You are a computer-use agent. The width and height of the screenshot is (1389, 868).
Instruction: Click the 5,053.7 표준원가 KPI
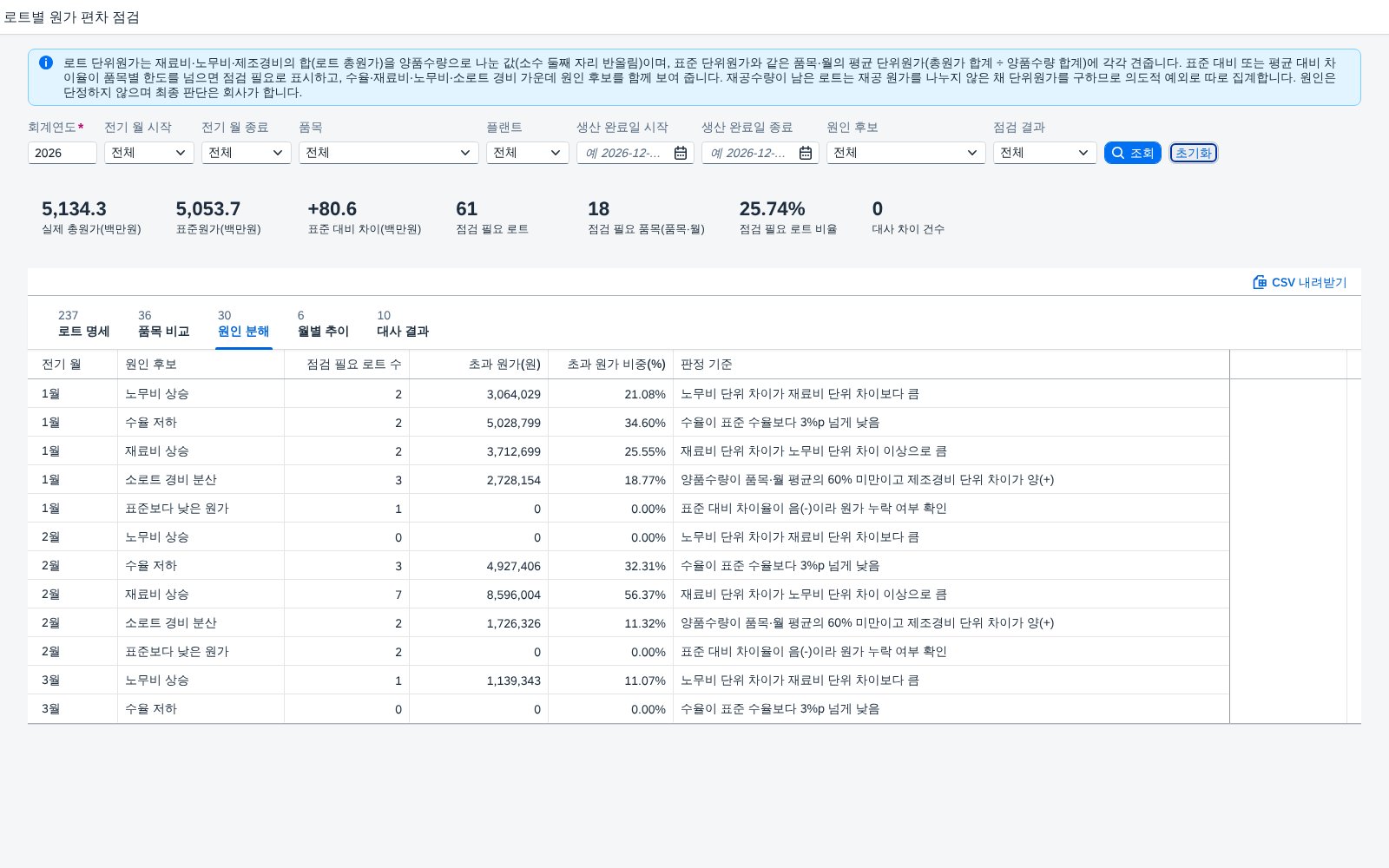coord(218,217)
